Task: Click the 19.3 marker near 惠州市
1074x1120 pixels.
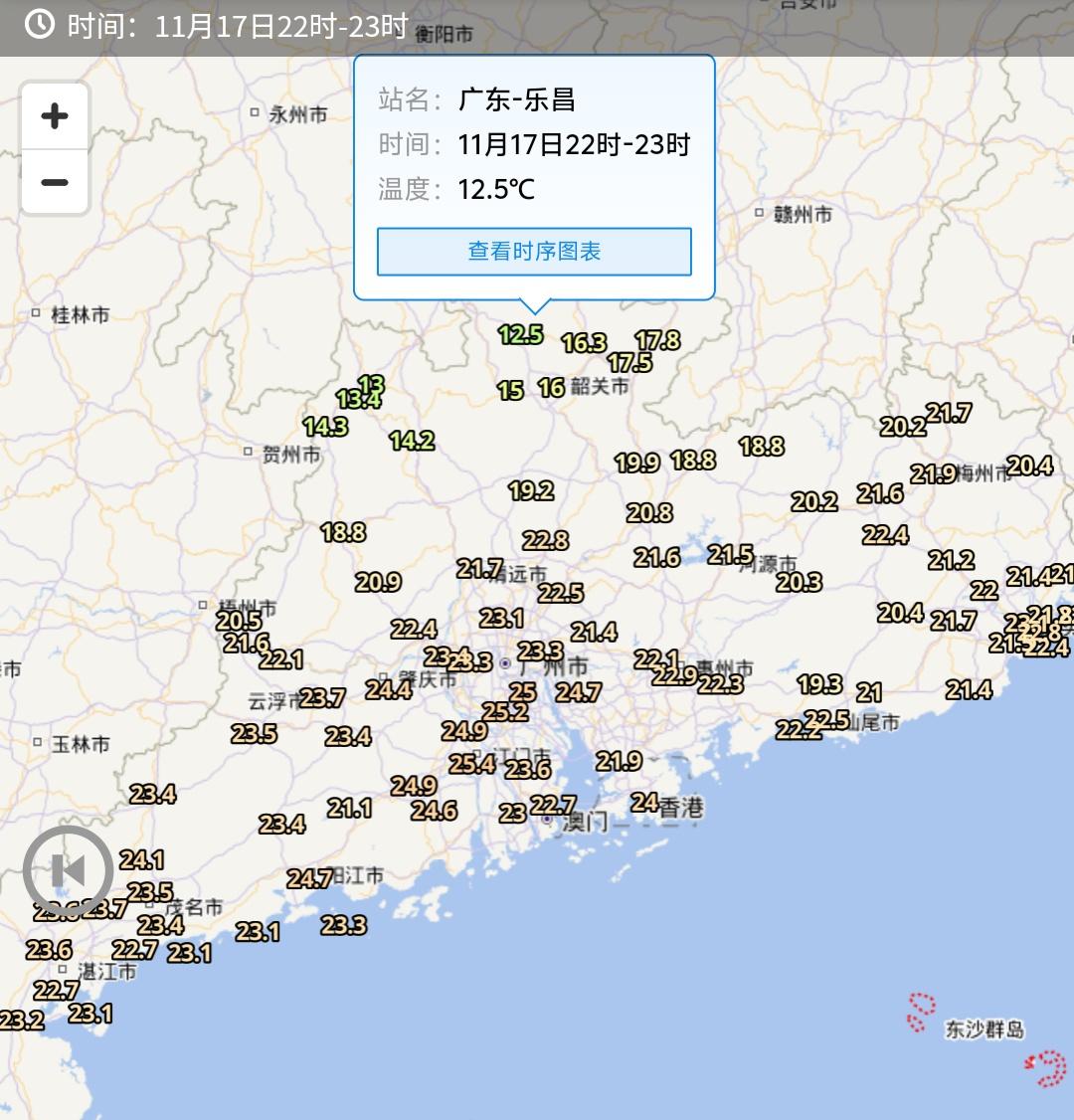Action: pyautogui.click(x=819, y=684)
